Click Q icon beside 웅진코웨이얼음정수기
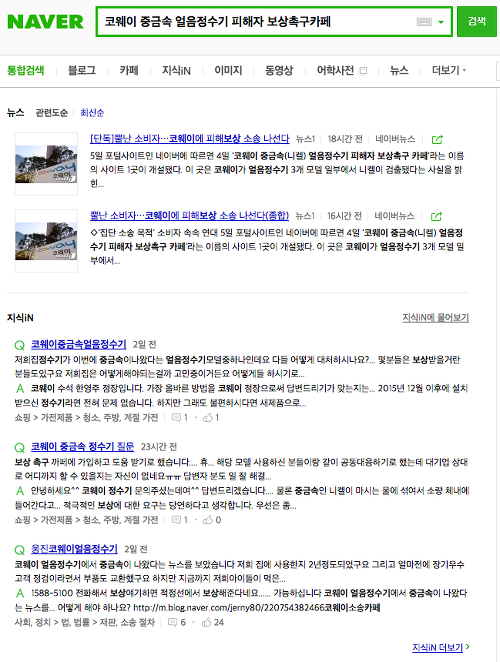This screenshot has height=662, width=500. tap(19, 550)
